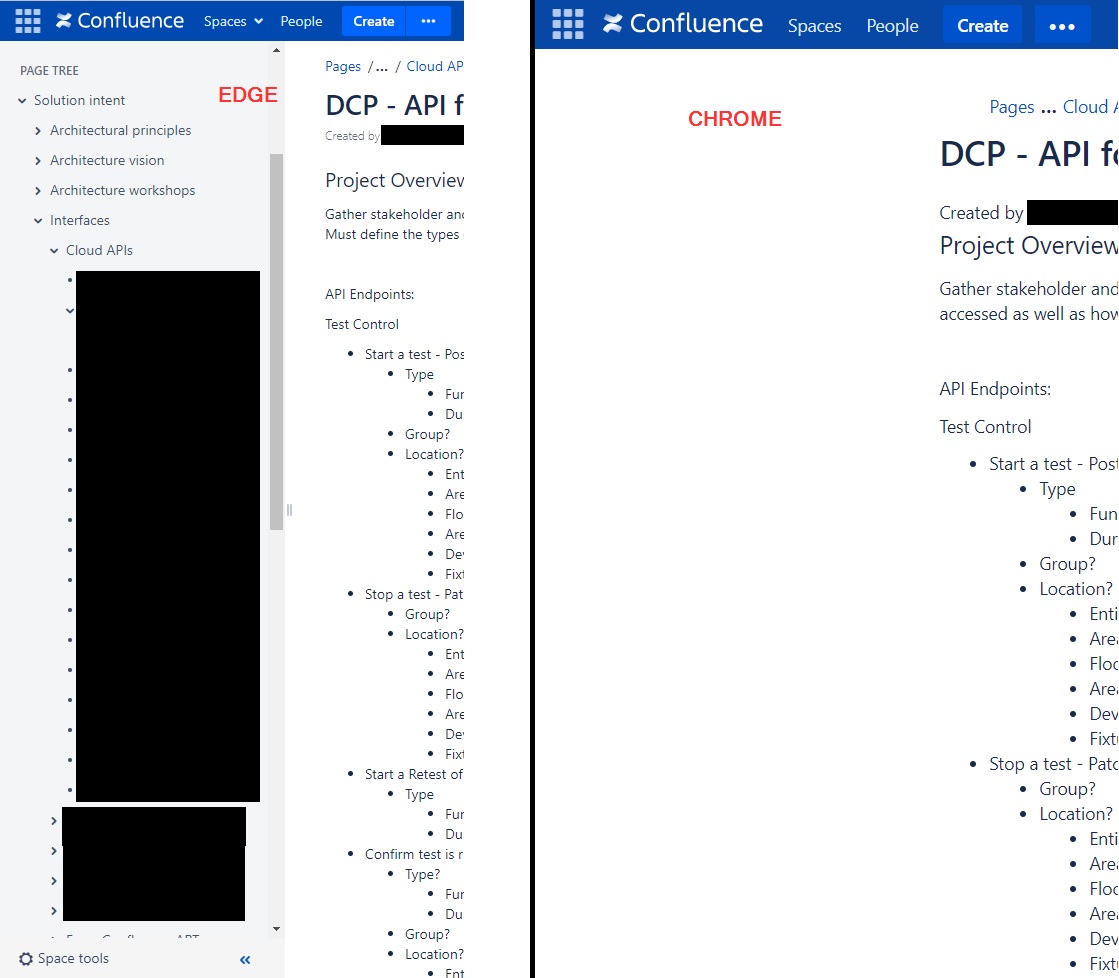1119x978 pixels.
Task: Open Spaces dropdown in Edge window
Action: (x=233, y=21)
